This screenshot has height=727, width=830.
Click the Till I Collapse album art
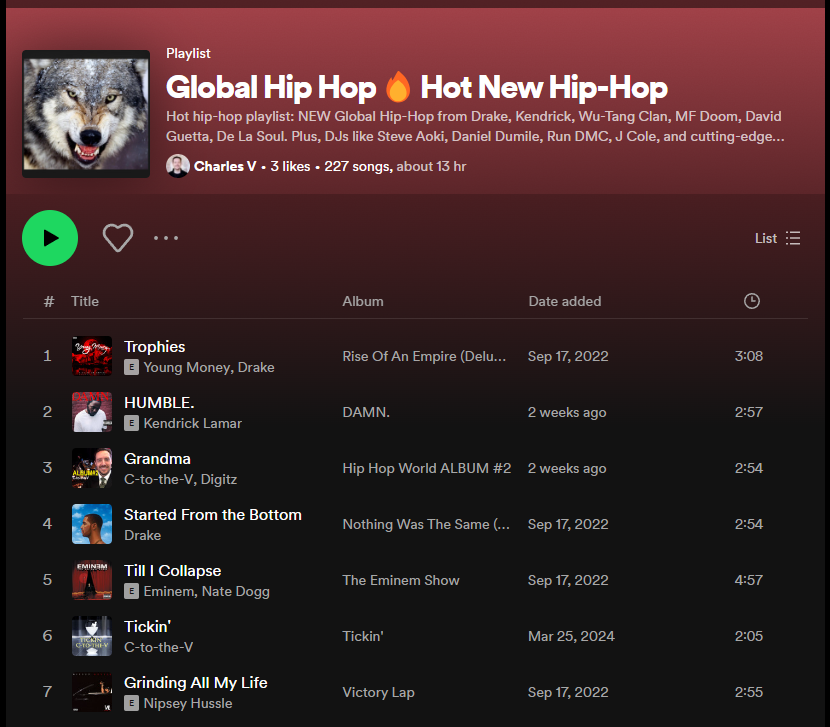pyautogui.click(x=91, y=580)
